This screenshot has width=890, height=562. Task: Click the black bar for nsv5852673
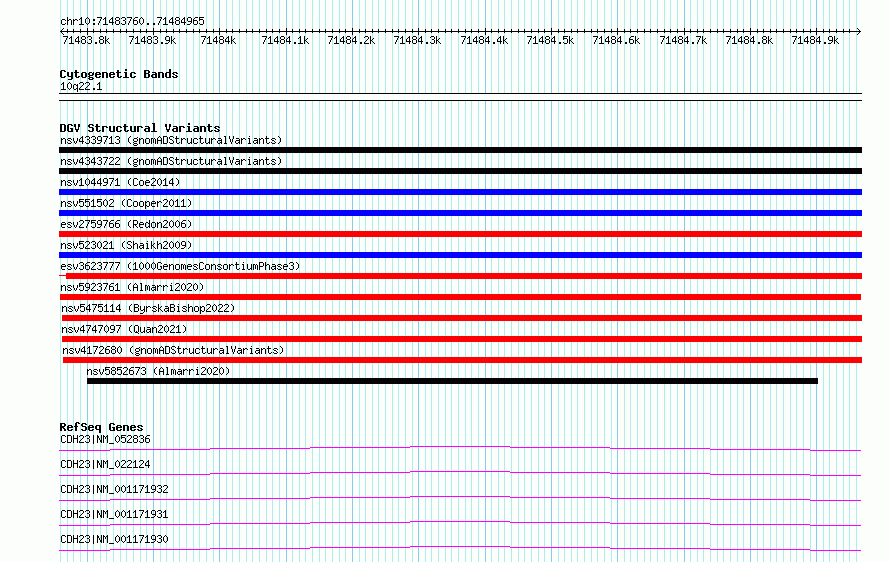(452, 381)
